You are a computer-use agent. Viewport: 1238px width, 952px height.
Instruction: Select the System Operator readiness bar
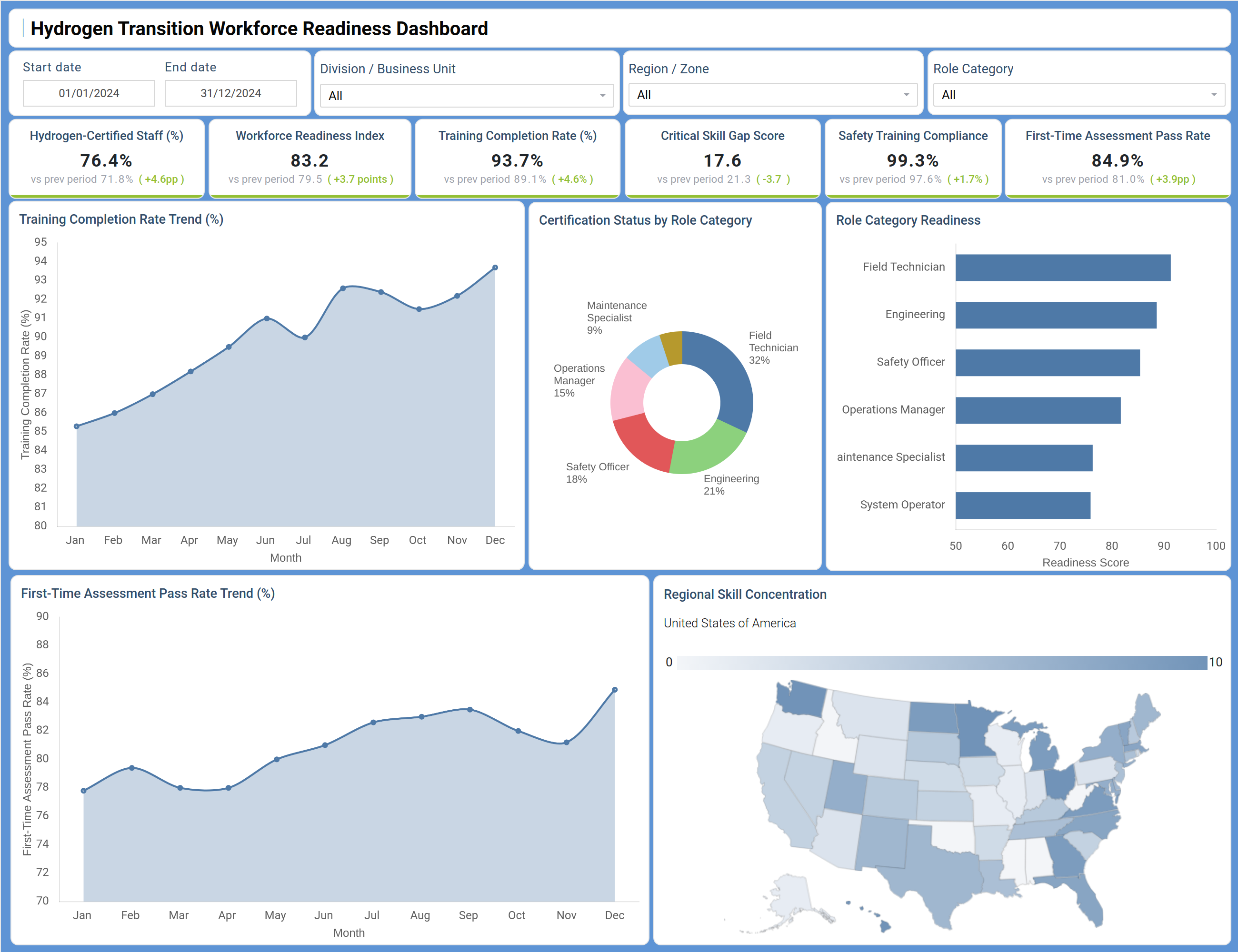[x=1023, y=506]
